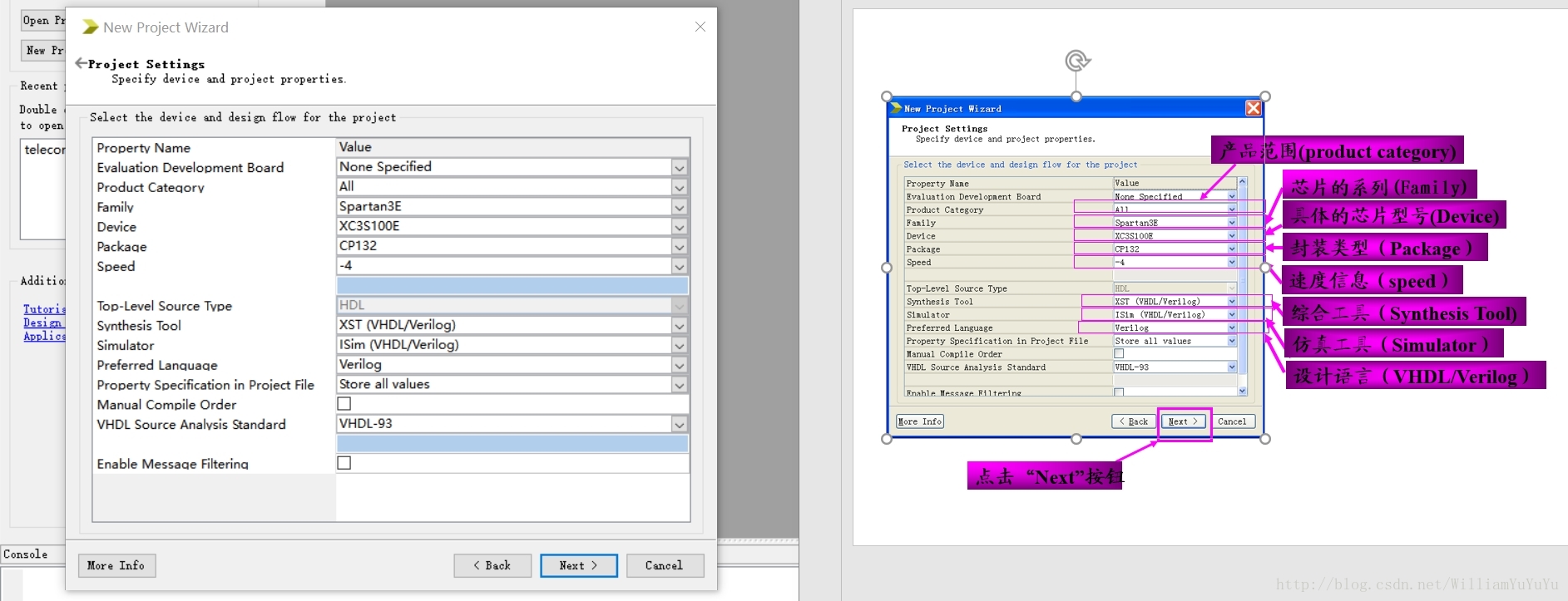Expand the Product Category dropdown
The width and height of the screenshot is (1568, 601).
pyautogui.click(x=680, y=187)
